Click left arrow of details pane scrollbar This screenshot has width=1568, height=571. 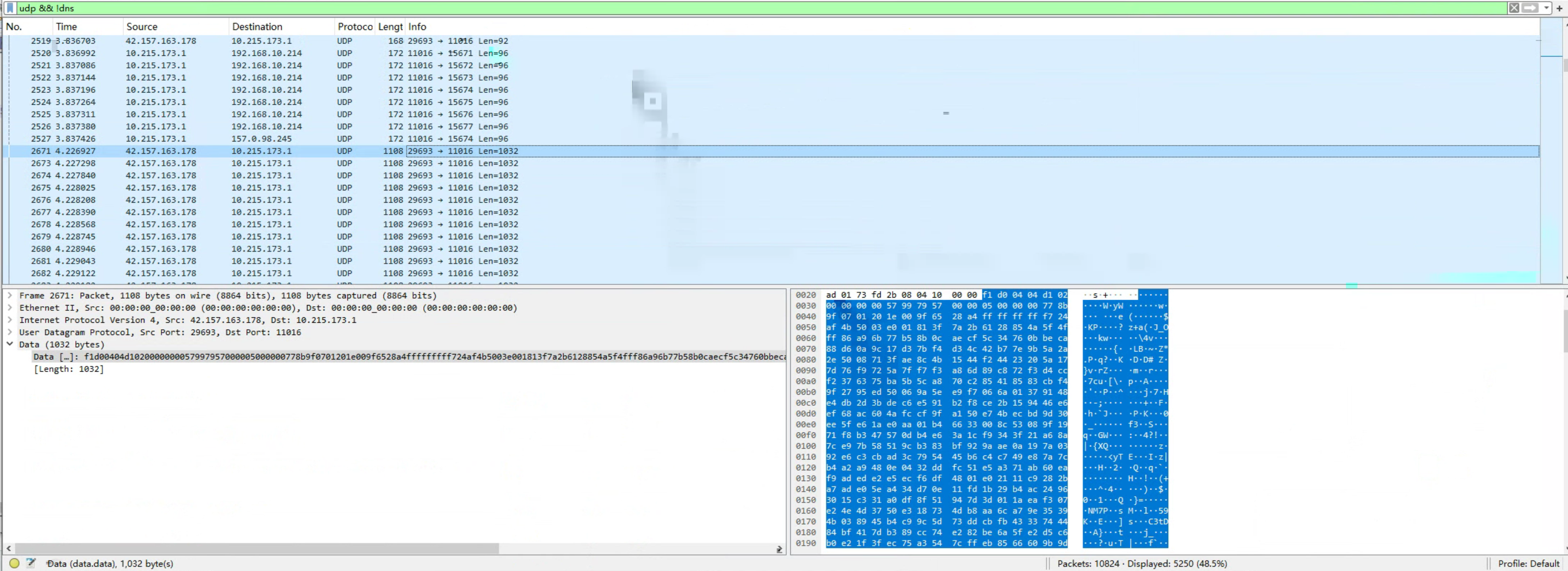click(x=9, y=549)
